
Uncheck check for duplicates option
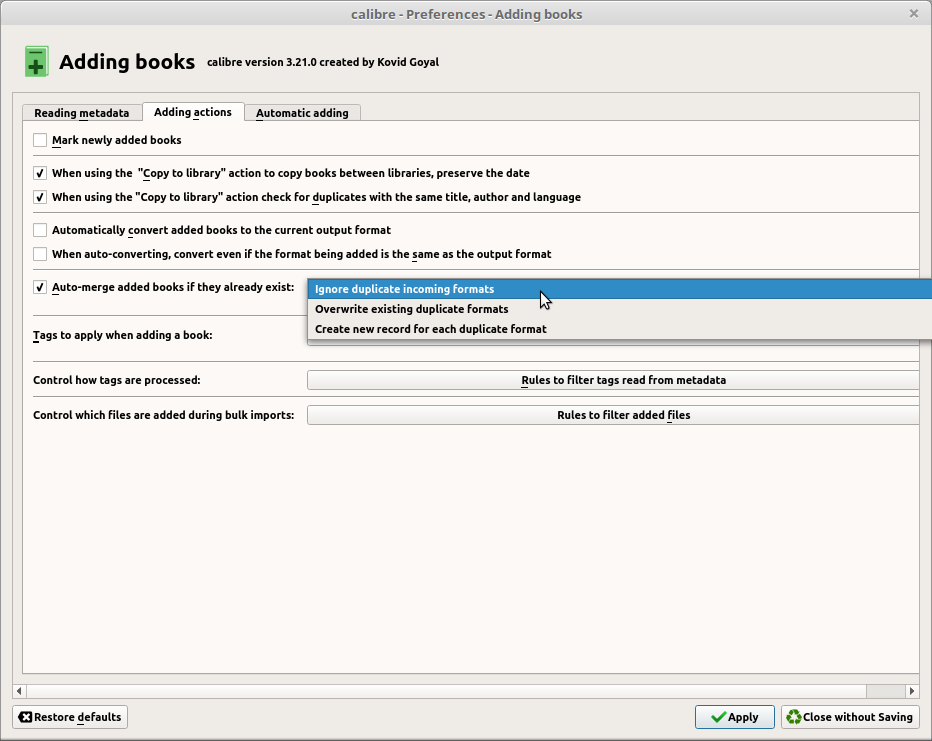click(40, 197)
